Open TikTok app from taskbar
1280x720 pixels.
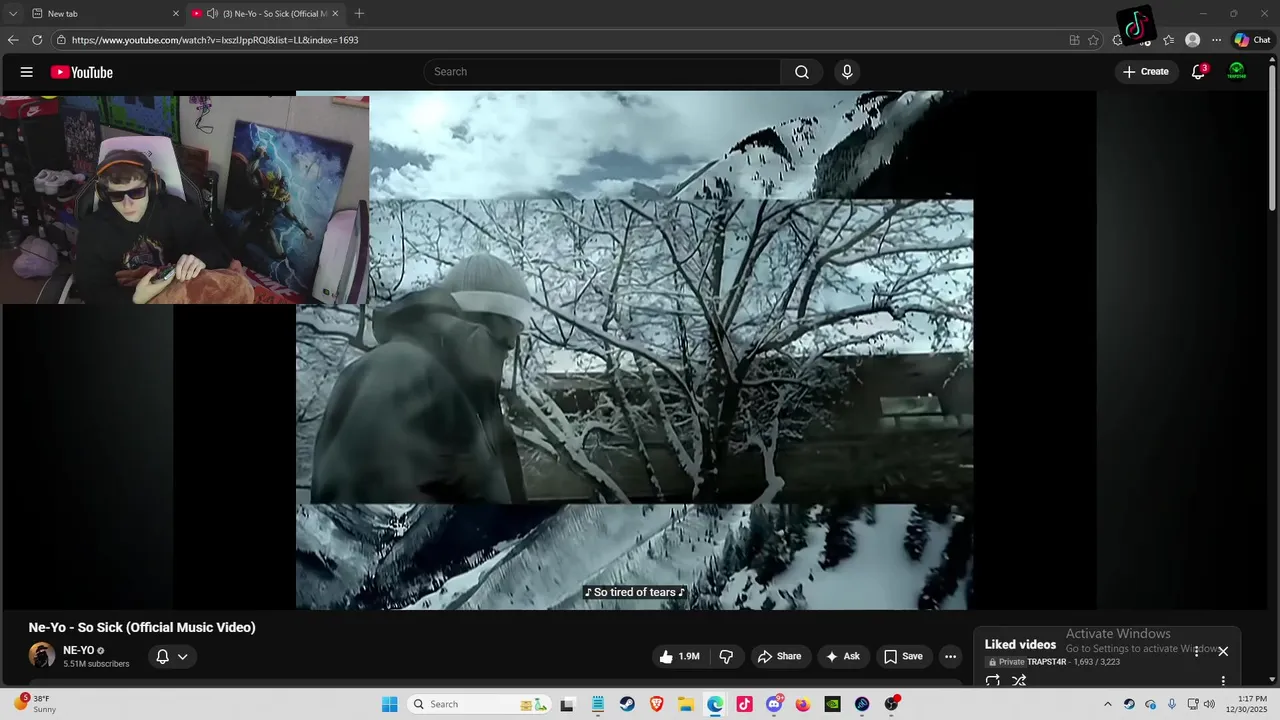pyautogui.click(x=744, y=704)
